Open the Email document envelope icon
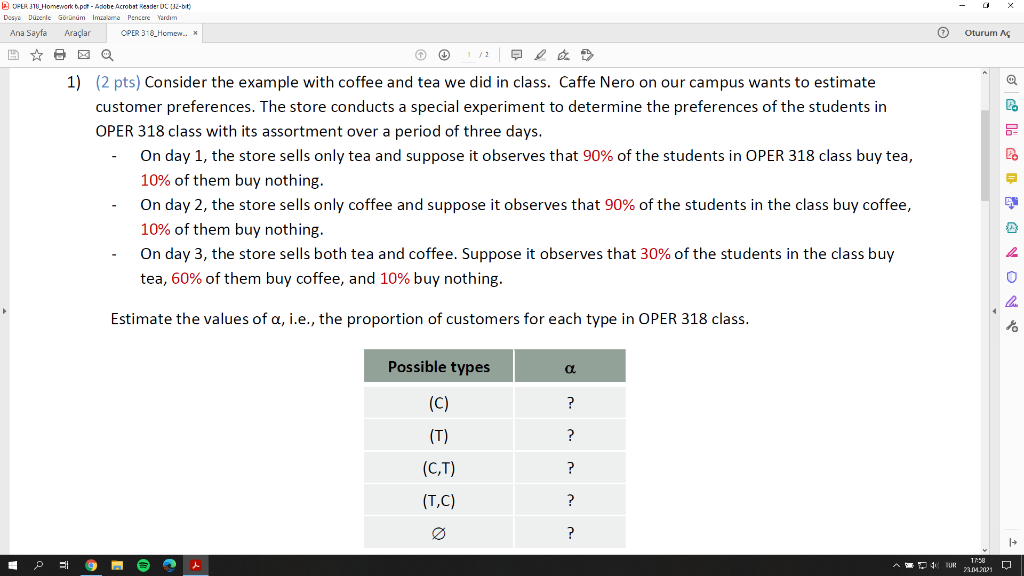The width and height of the screenshot is (1024, 576). coord(84,55)
